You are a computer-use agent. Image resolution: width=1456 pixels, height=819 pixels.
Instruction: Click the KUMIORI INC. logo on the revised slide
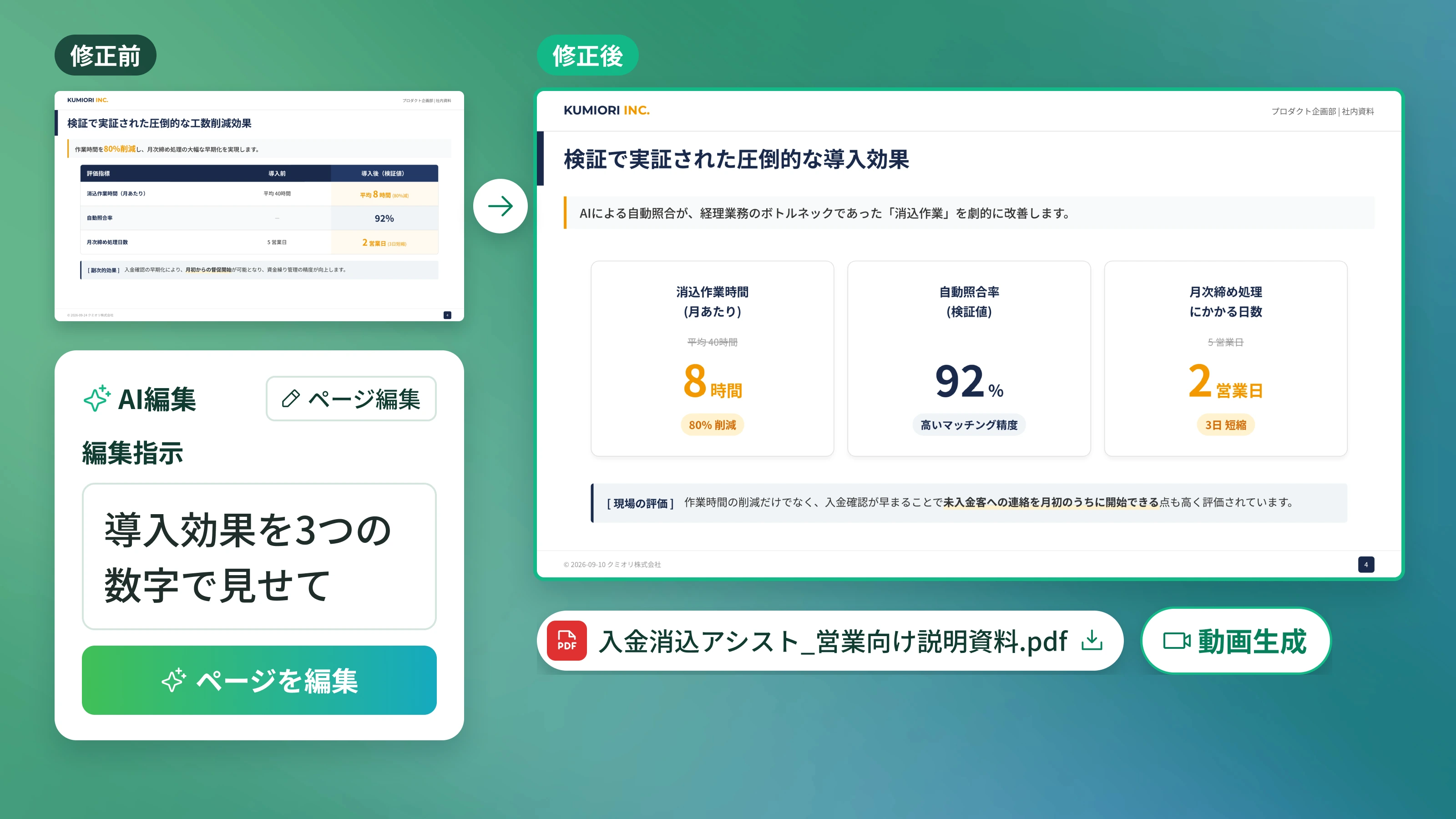pos(607,110)
